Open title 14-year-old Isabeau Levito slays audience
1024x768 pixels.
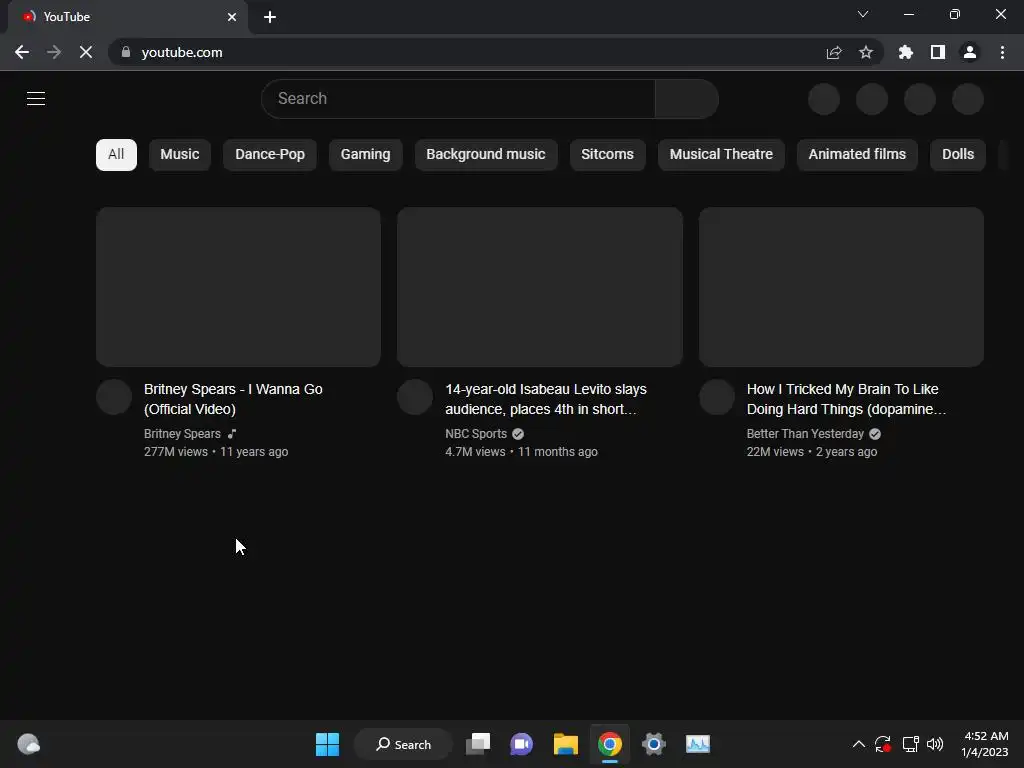546,399
